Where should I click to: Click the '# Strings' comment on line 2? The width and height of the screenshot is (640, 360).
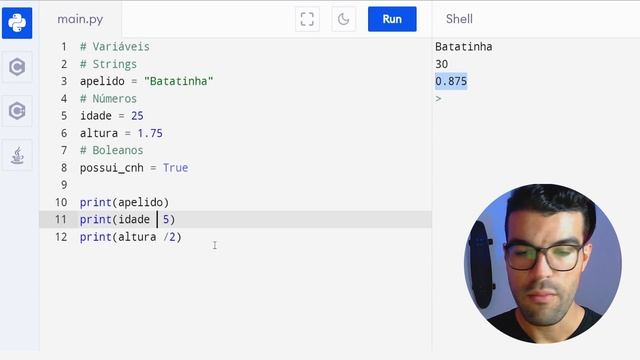(108, 64)
